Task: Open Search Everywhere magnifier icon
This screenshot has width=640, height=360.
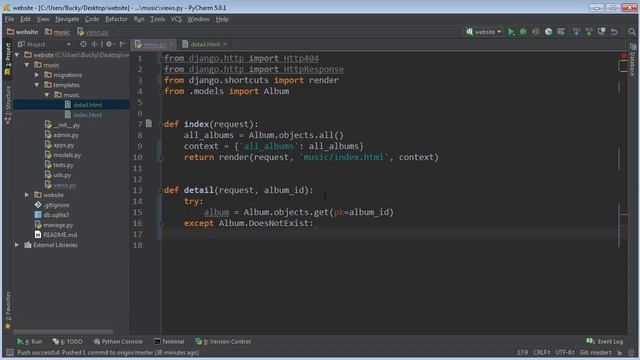Action: coord(632,32)
